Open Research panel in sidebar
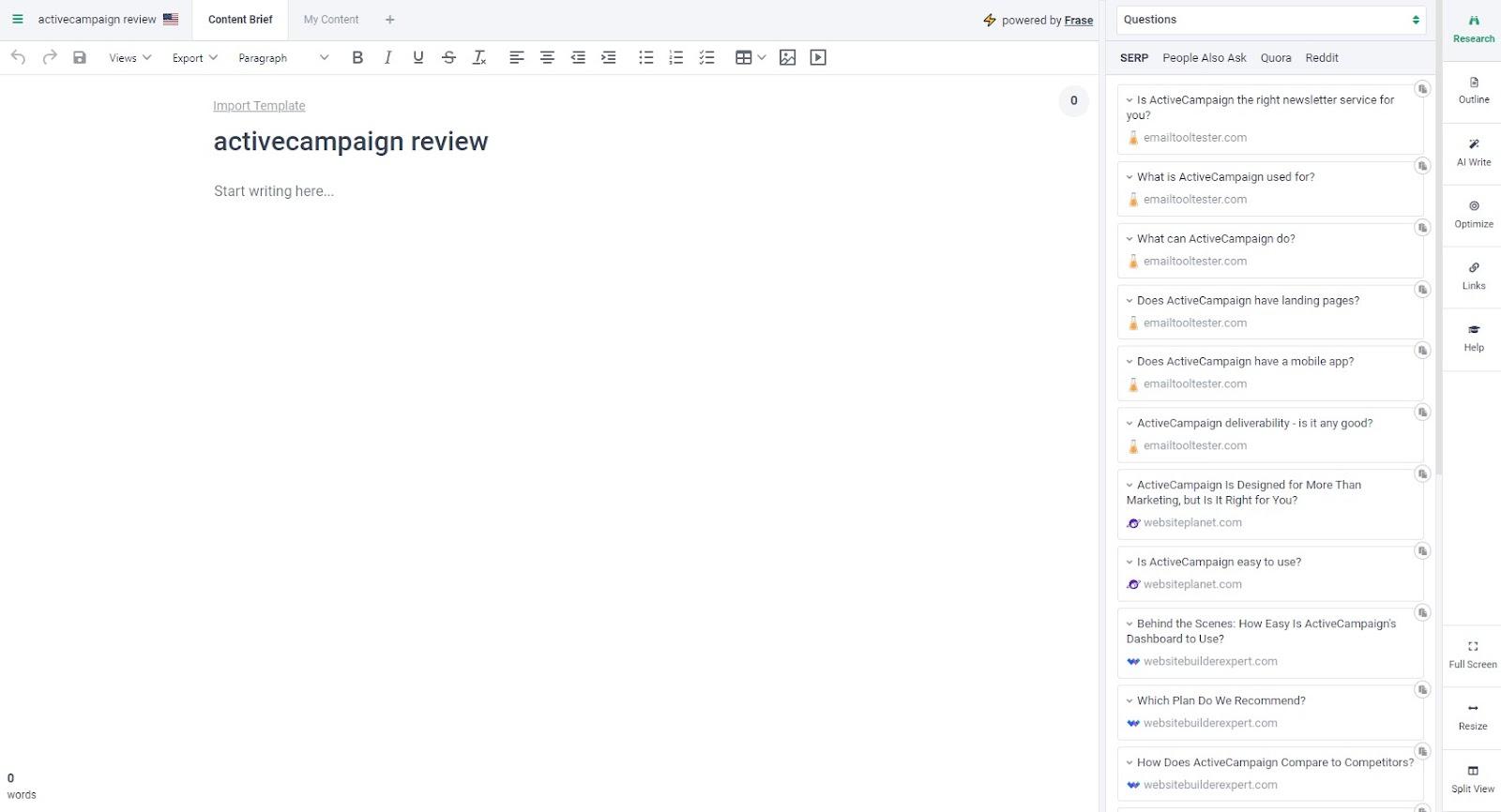 tap(1473, 29)
